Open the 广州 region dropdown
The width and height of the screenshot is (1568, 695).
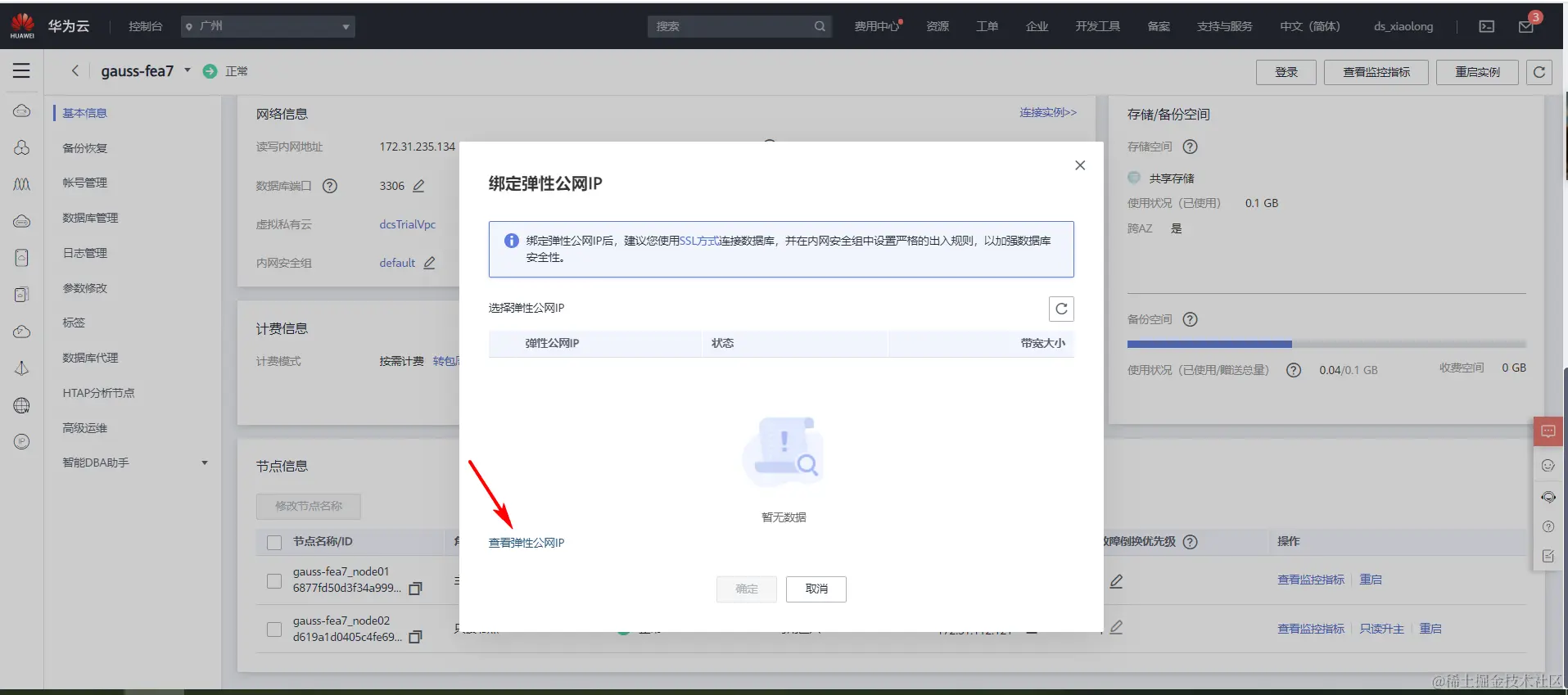point(268,26)
